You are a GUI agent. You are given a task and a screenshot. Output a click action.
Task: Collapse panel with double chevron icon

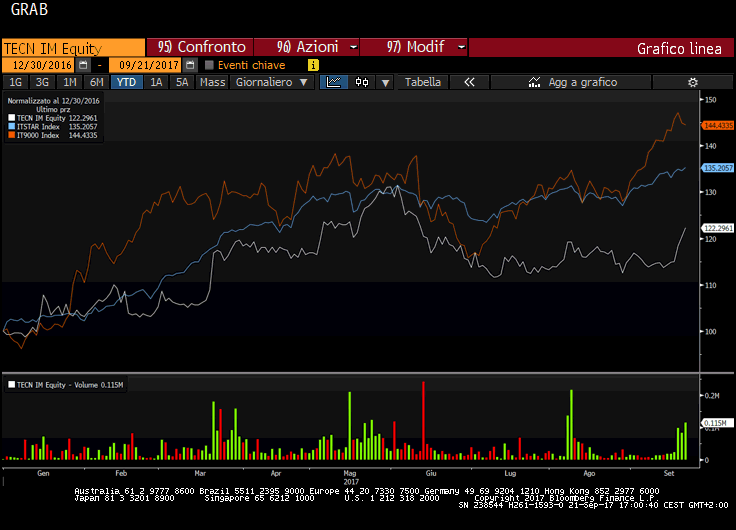click(469, 82)
